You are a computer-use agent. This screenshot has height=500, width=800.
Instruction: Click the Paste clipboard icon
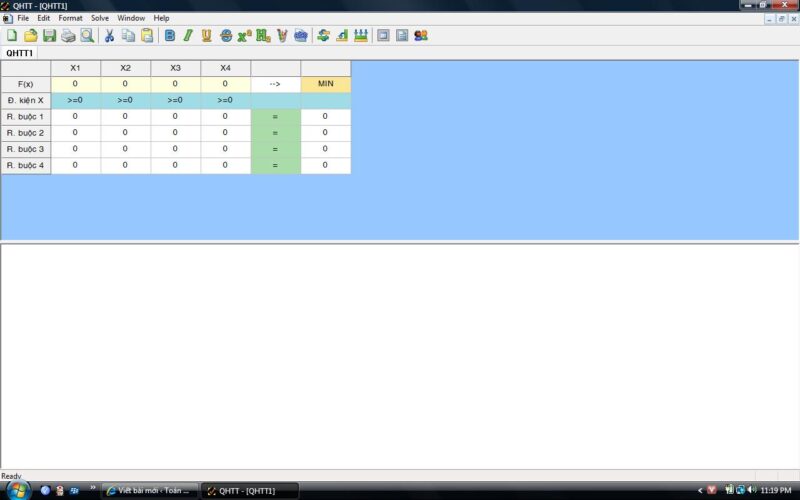point(147,36)
